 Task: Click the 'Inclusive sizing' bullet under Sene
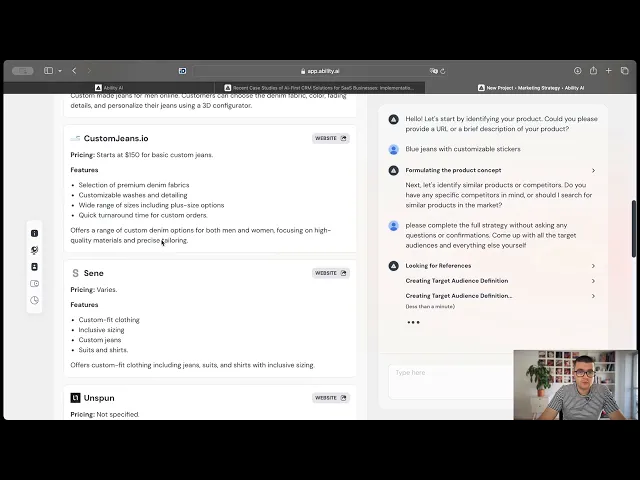101,330
